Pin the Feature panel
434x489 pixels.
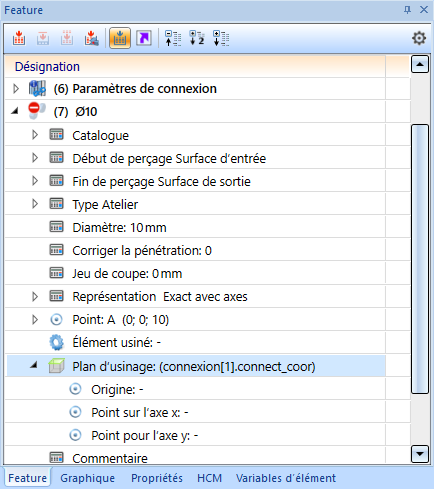pyautogui.click(x=407, y=10)
